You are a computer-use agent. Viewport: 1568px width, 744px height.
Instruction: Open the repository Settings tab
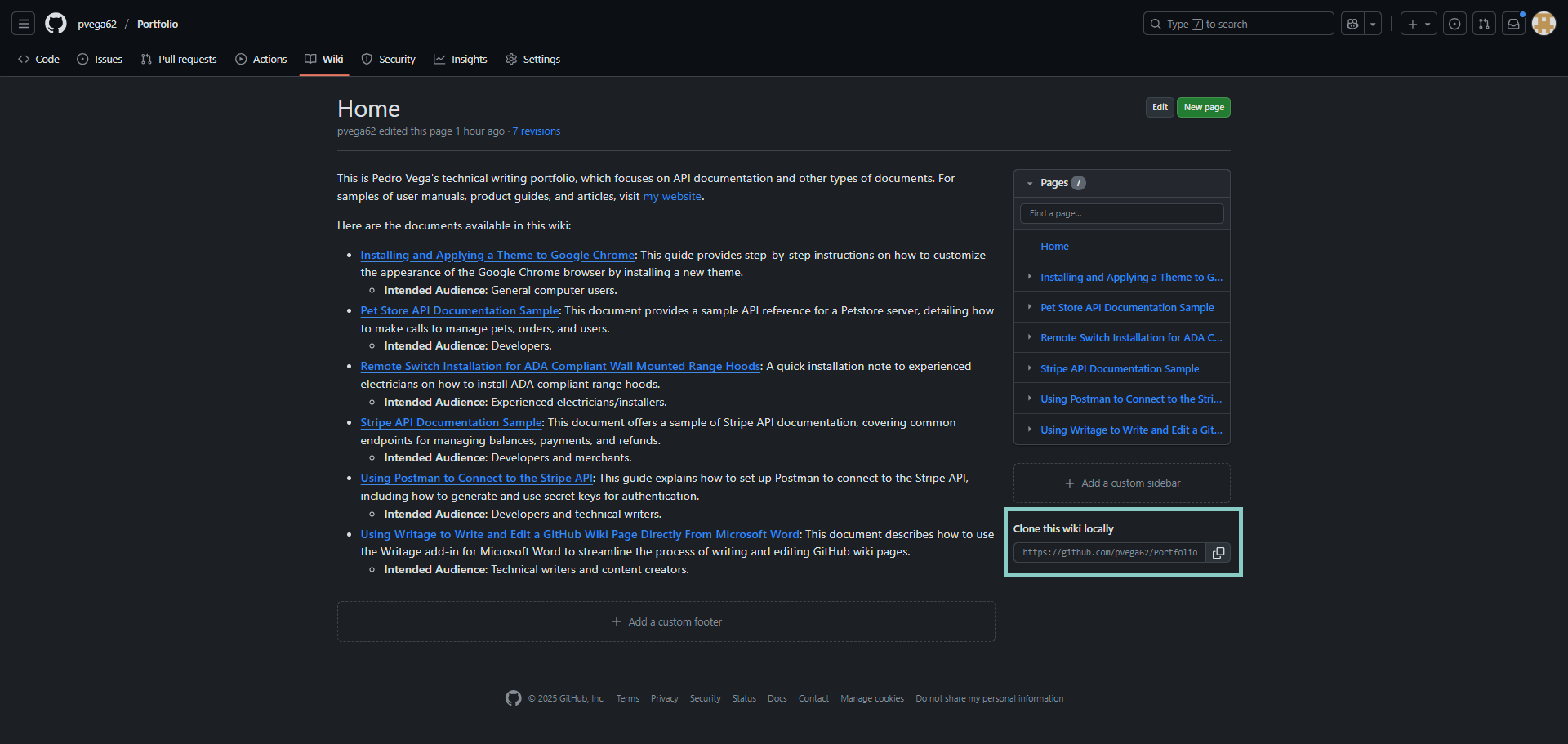(532, 59)
